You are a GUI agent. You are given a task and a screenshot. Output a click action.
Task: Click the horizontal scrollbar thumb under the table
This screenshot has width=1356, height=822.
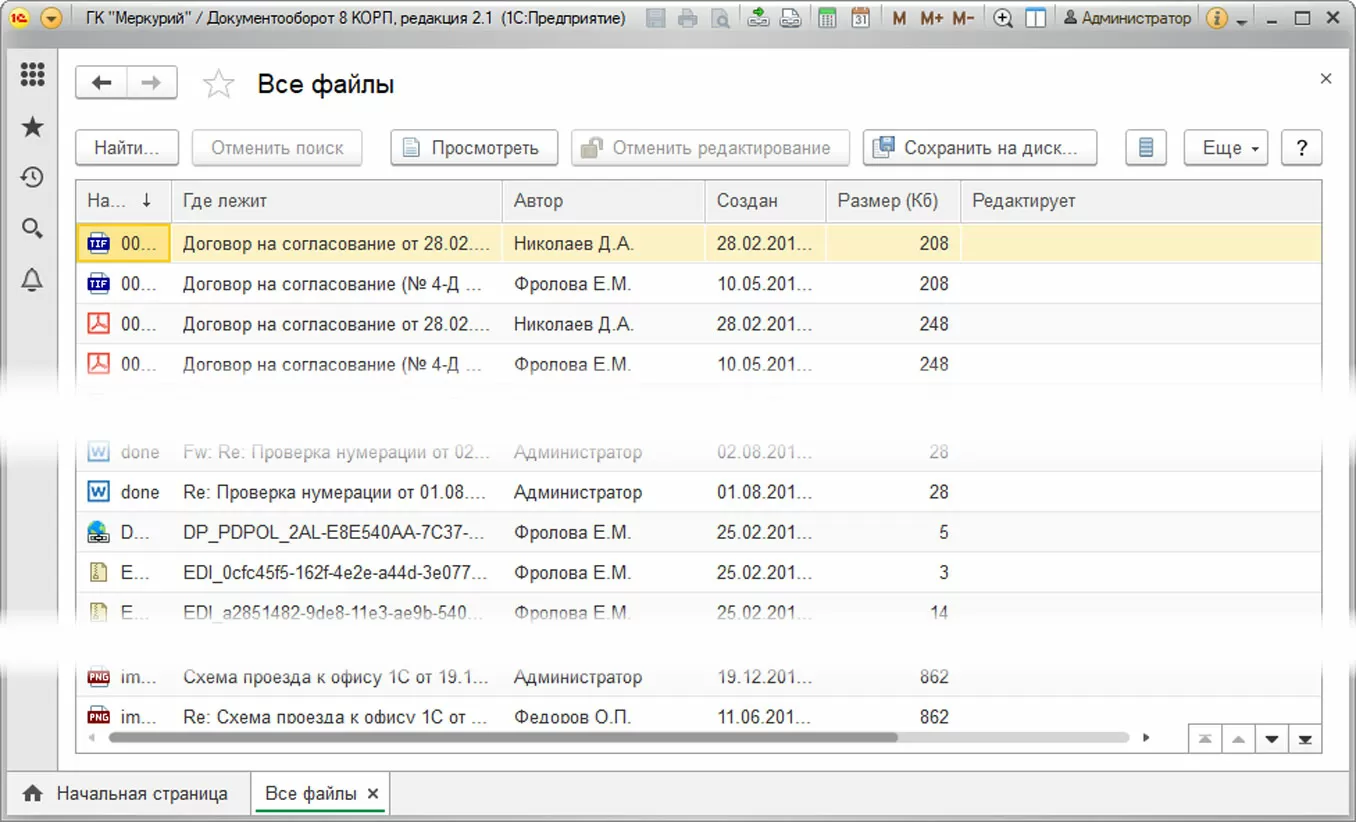(x=503, y=738)
